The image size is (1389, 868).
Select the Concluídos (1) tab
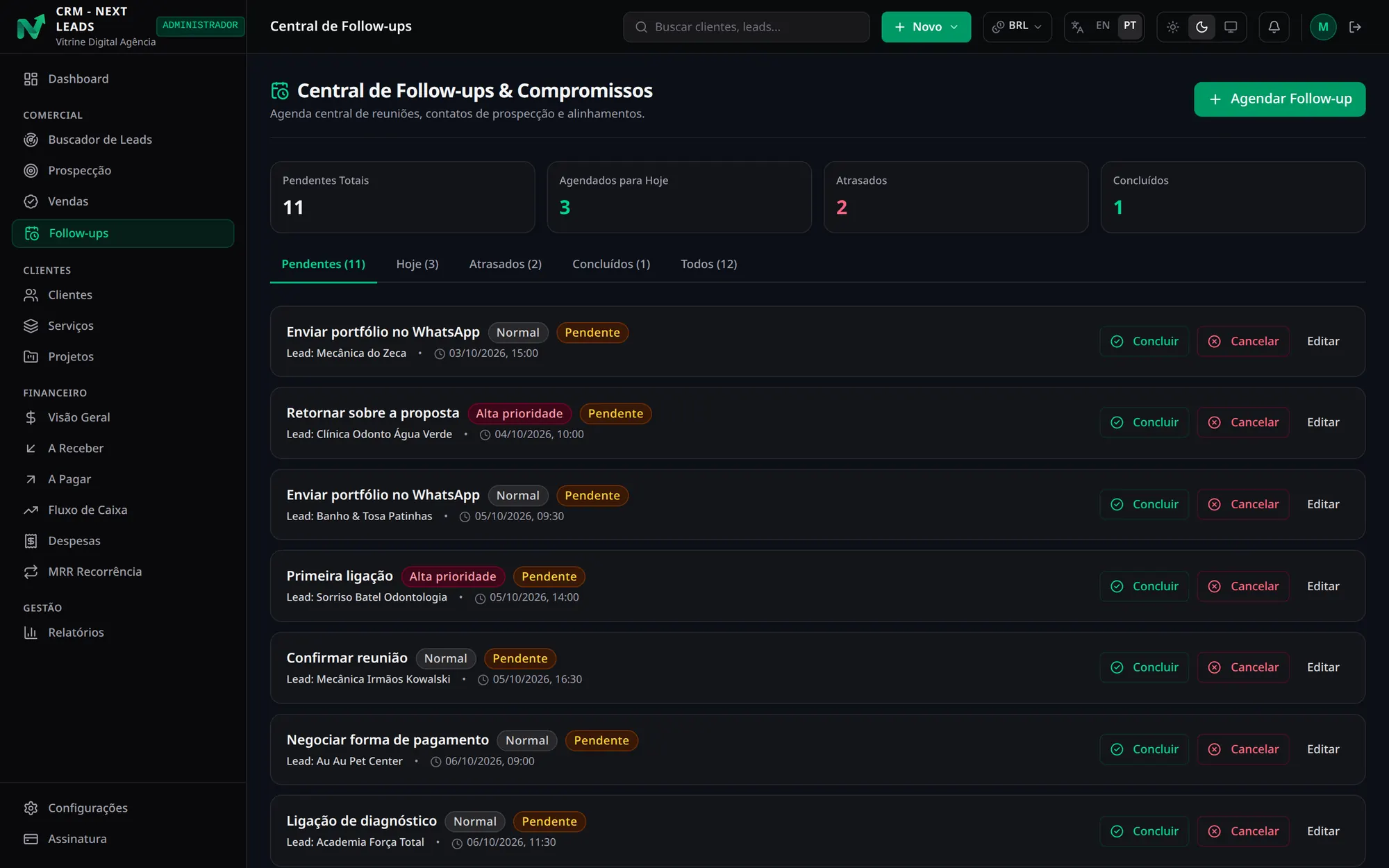click(x=611, y=265)
